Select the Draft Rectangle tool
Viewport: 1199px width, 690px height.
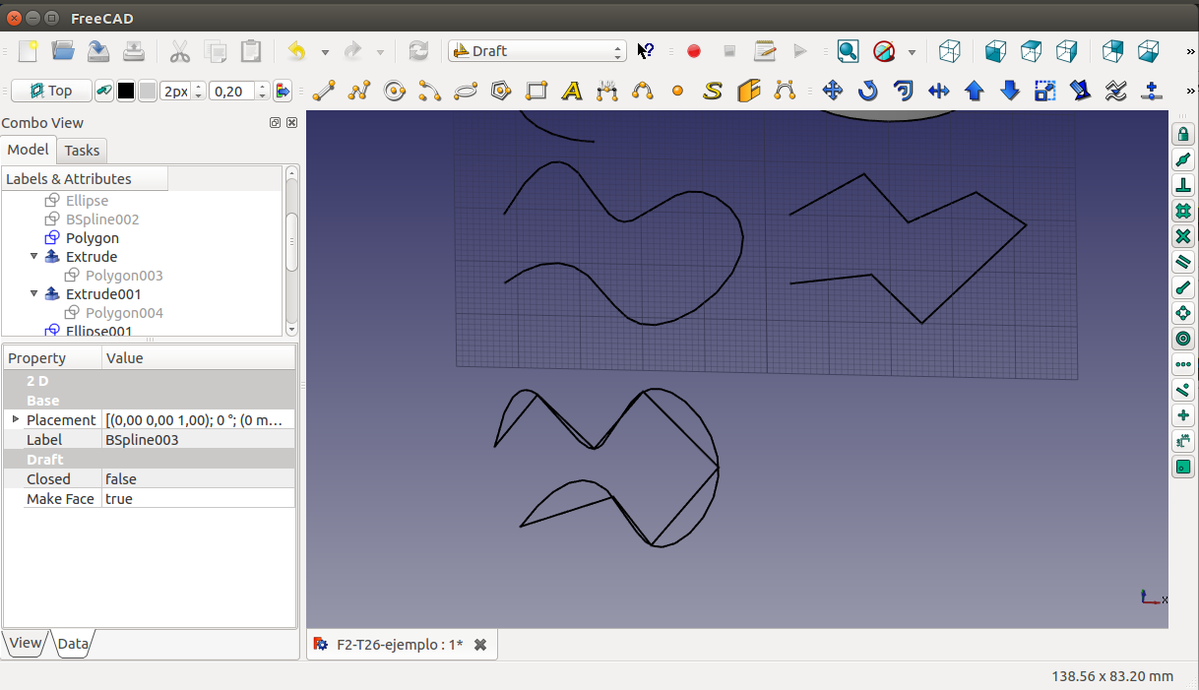(537, 91)
